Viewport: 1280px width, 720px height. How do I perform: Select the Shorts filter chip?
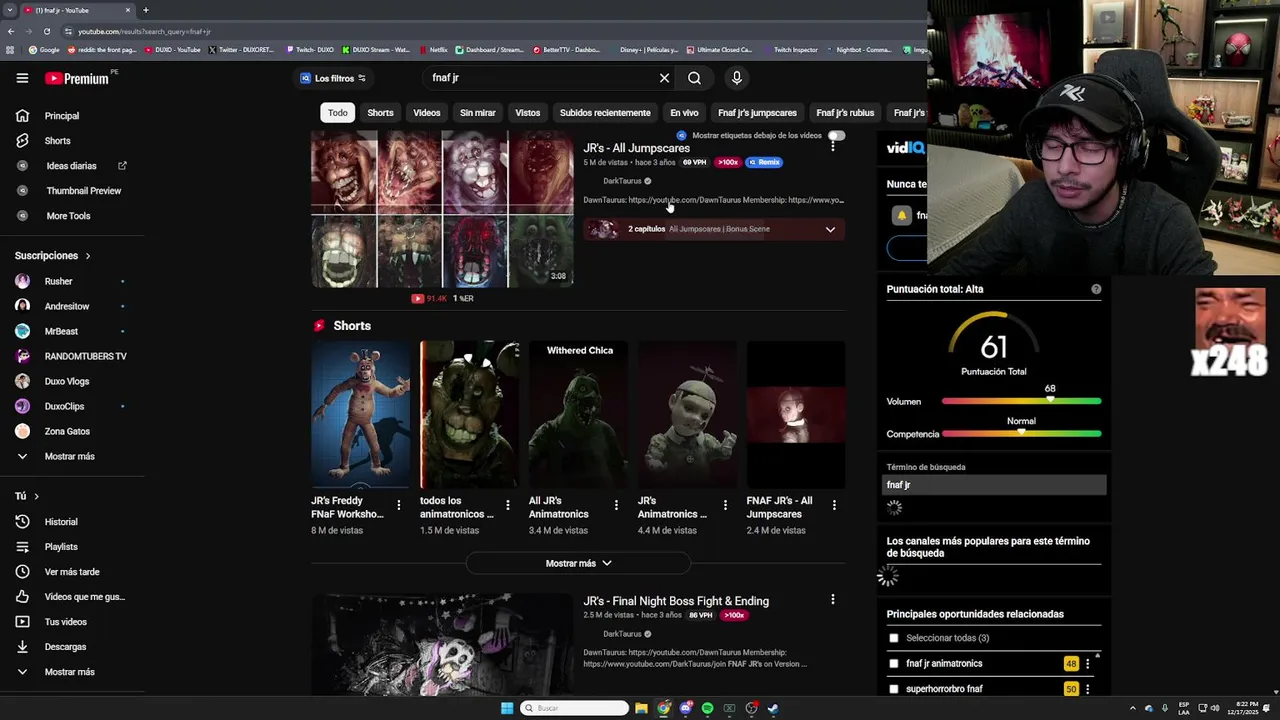(x=380, y=113)
